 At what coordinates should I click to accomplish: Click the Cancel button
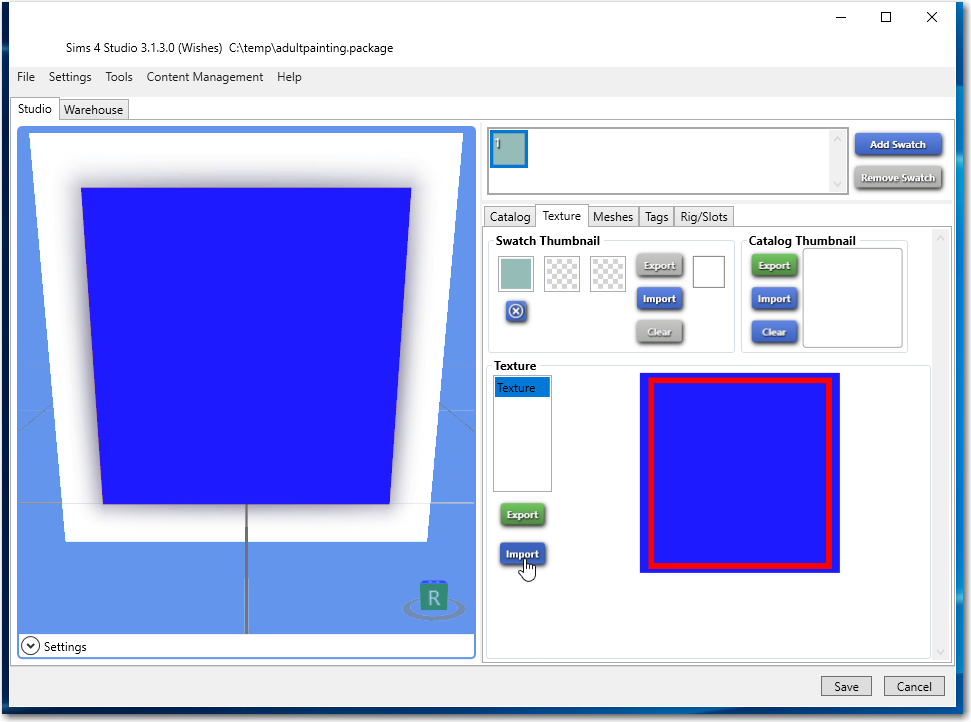click(x=914, y=686)
